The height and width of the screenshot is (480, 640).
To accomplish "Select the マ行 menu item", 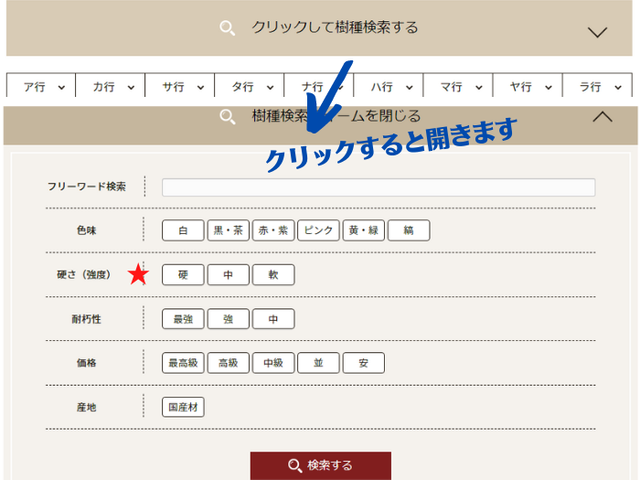I will click(x=458, y=87).
